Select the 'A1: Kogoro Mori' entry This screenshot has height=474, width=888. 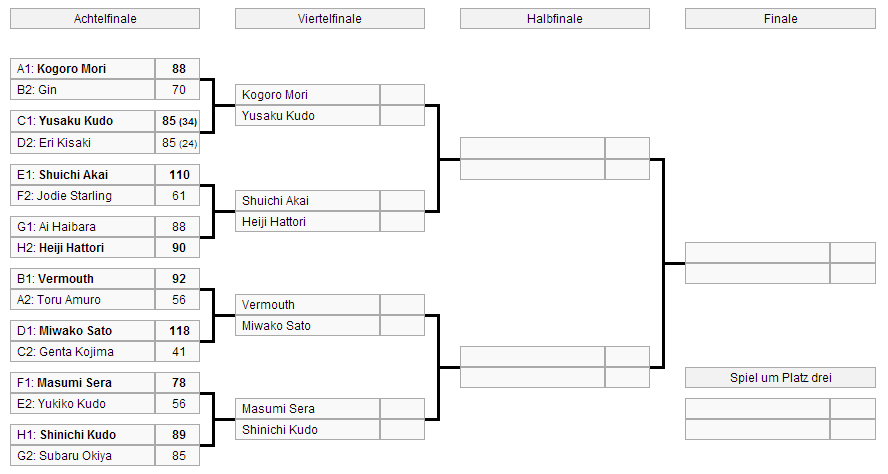pyautogui.click(x=83, y=69)
